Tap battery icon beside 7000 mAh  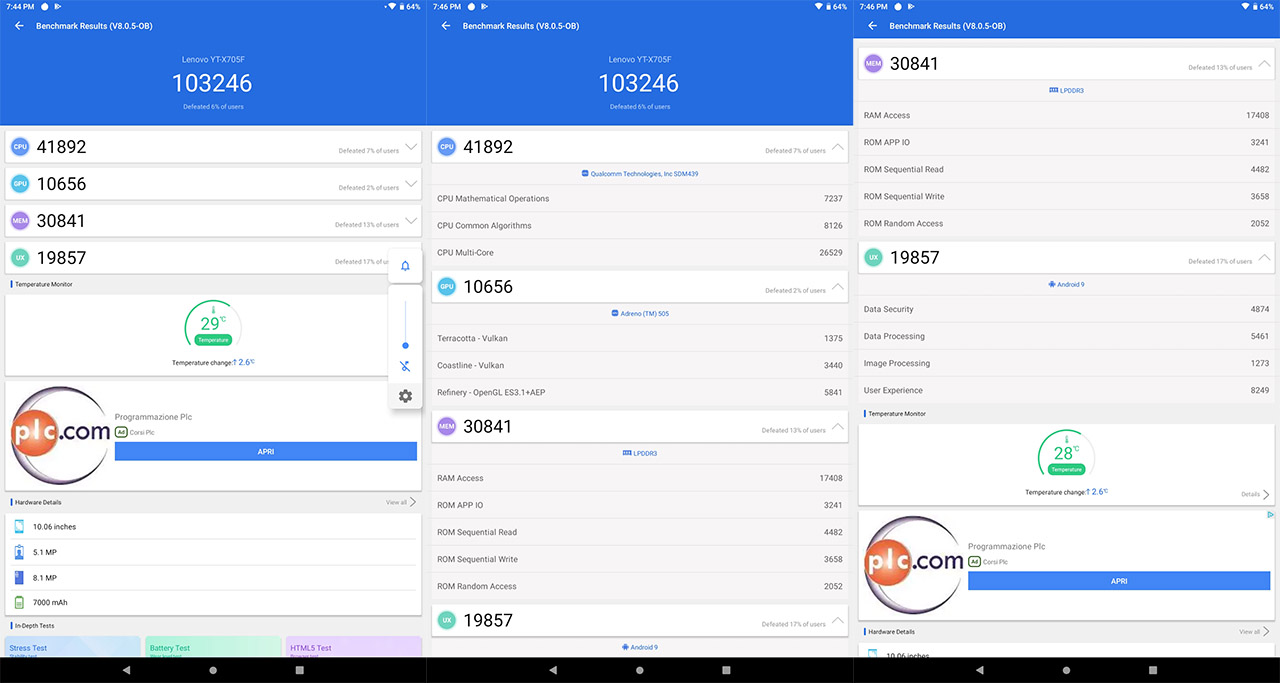(19, 603)
